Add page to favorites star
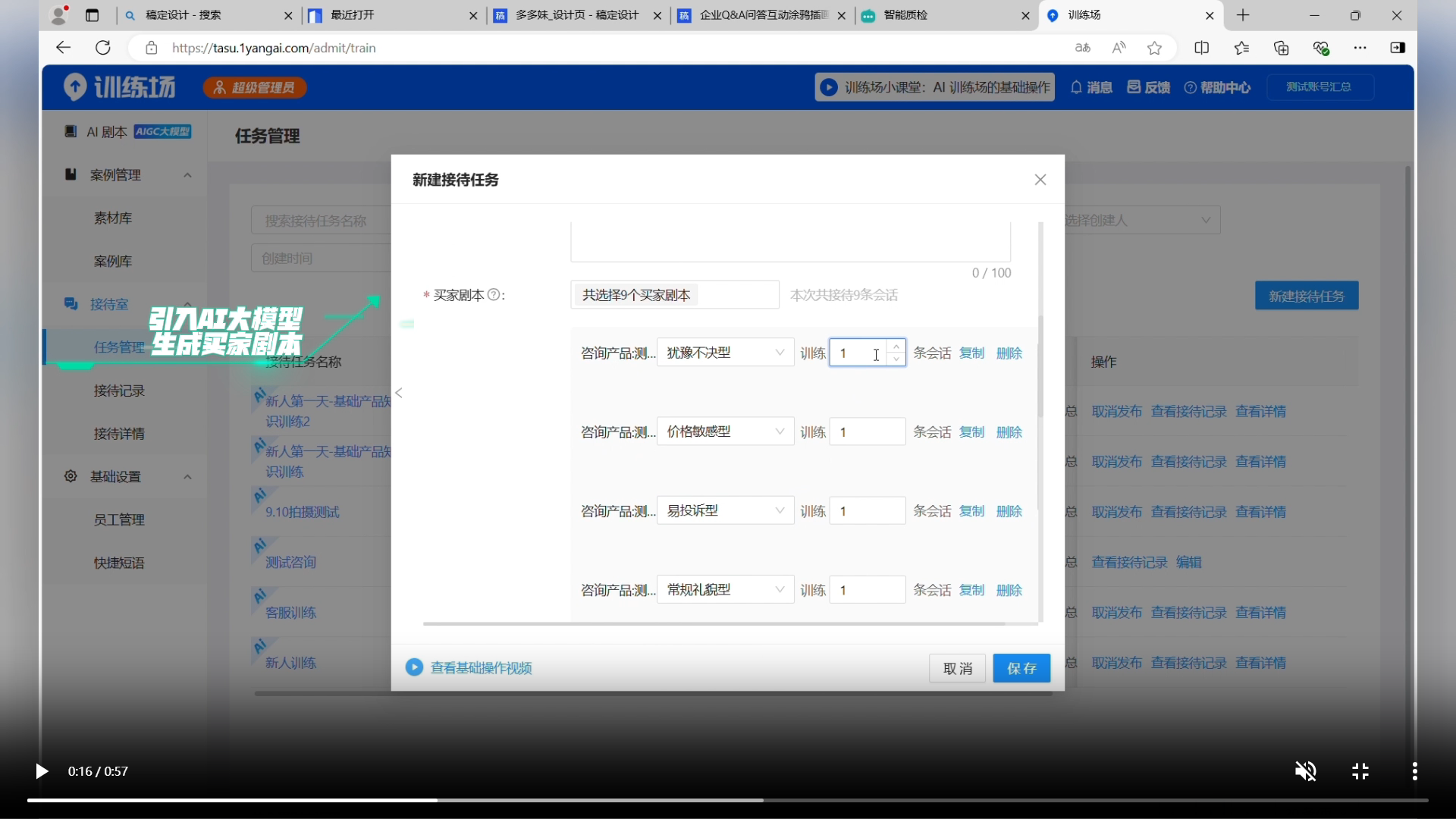The width and height of the screenshot is (1456, 819). tap(1154, 48)
